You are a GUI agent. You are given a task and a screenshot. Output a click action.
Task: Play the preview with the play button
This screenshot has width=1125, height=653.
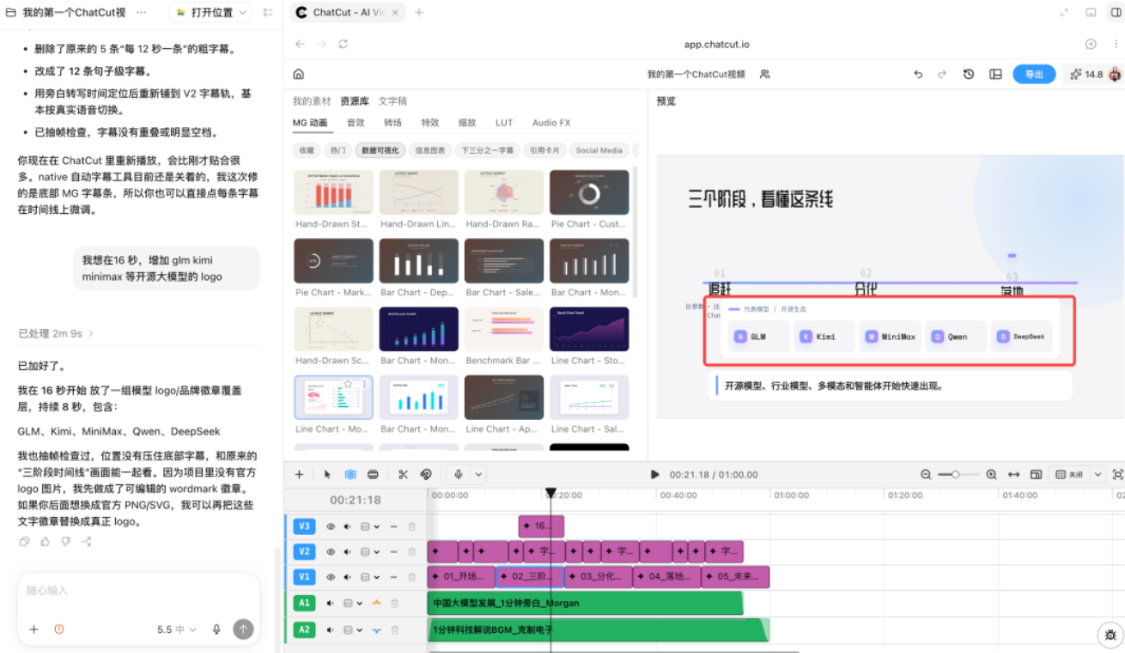654,474
